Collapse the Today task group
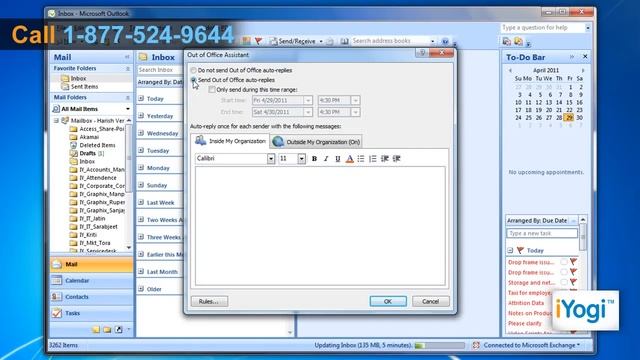The height and width of the screenshot is (360, 640). [510, 250]
